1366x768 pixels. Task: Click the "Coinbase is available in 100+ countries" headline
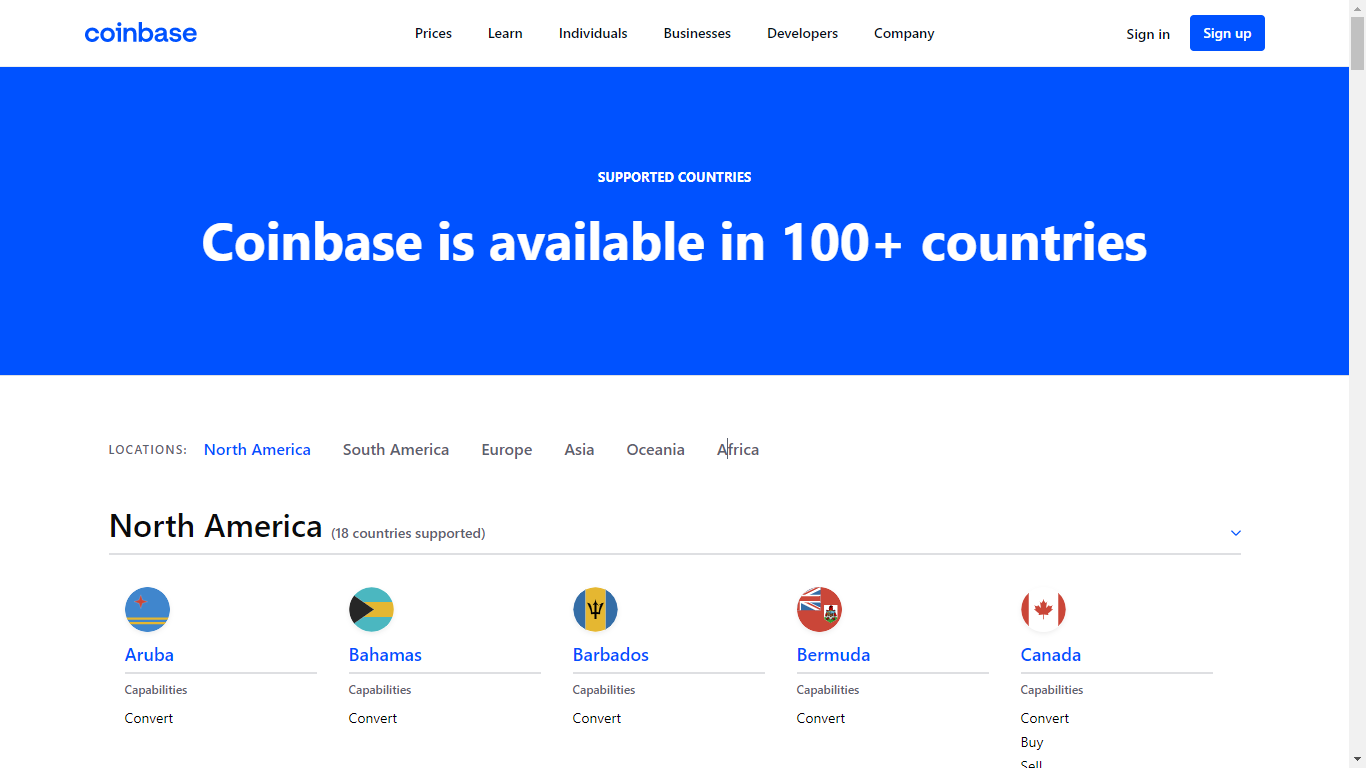pyautogui.click(x=674, y=243)
